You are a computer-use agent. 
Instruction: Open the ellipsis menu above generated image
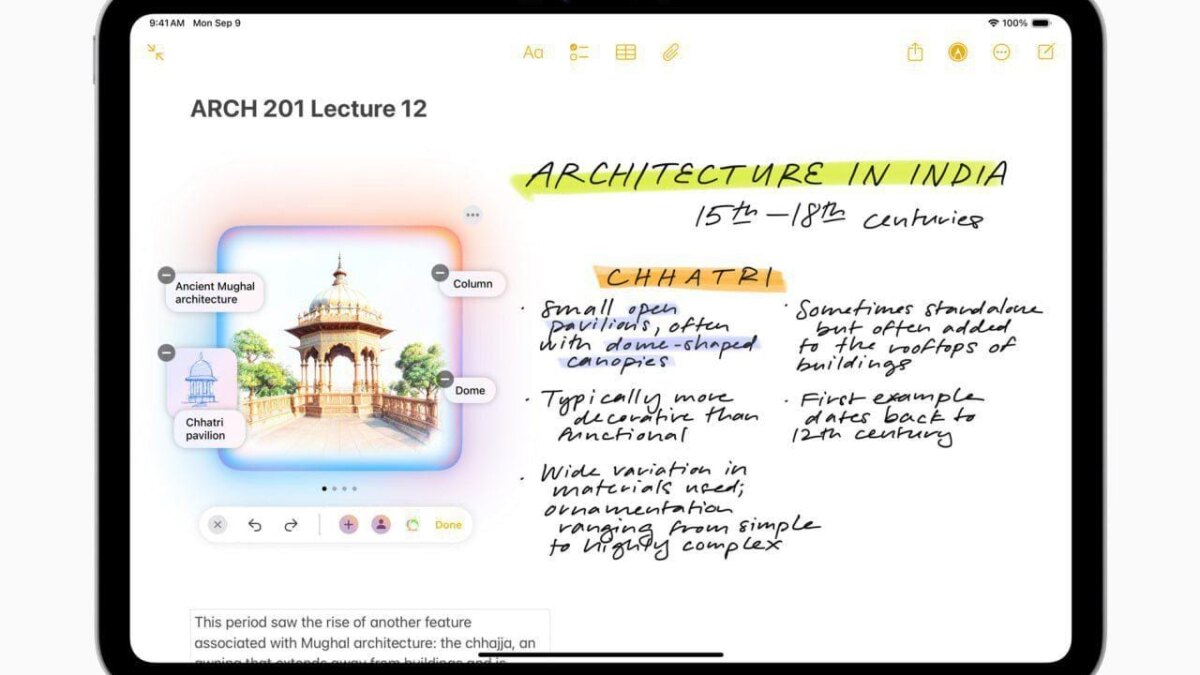472,215
